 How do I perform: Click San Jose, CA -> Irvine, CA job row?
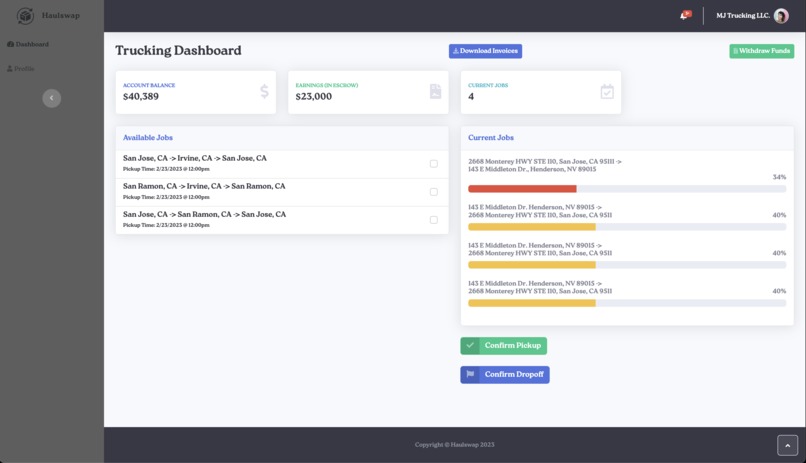tap(282, 164)
